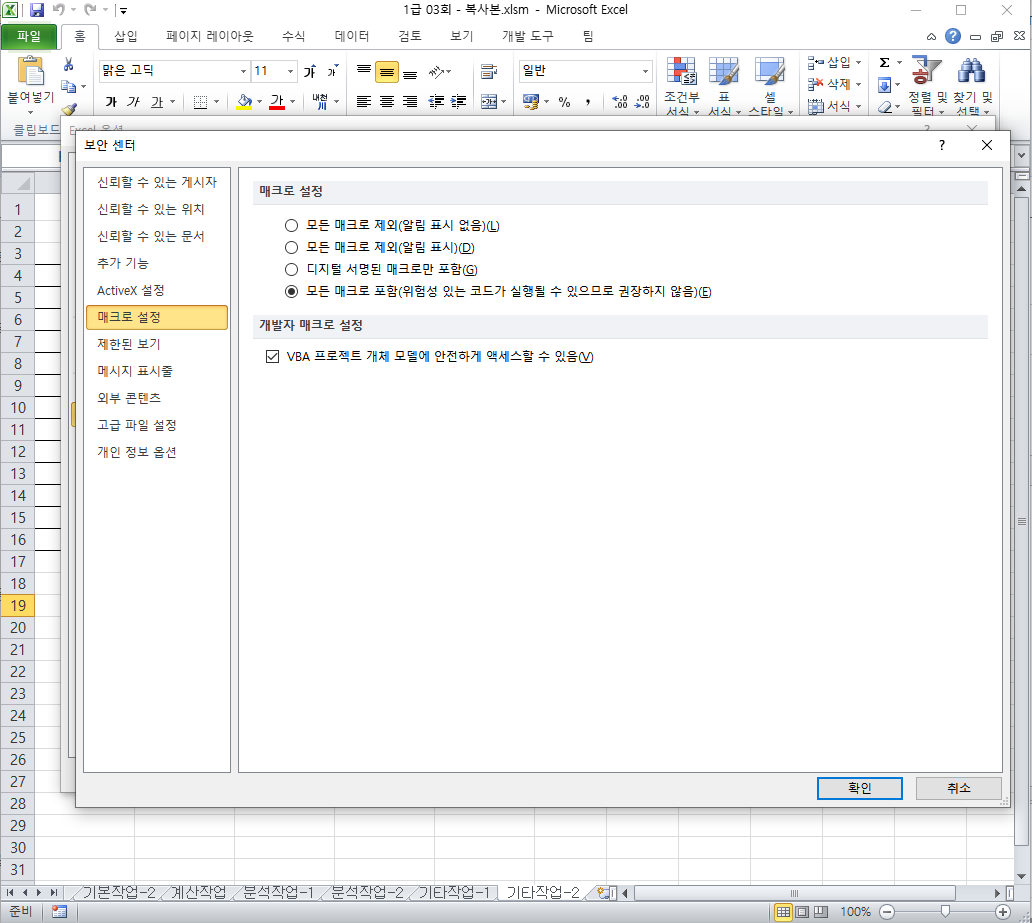Open the font name dropdown (맑은 고딕)

click(243, 72)
